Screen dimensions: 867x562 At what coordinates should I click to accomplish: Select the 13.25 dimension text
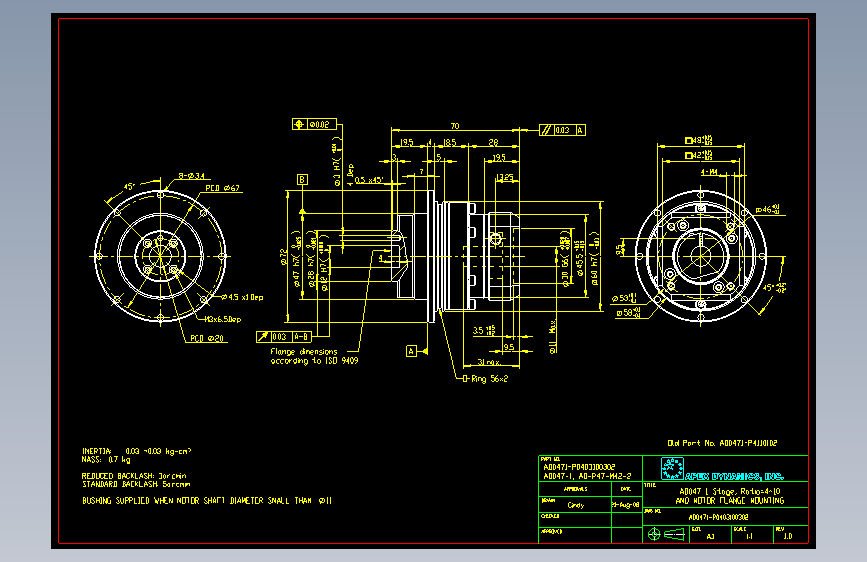[505, 178]
